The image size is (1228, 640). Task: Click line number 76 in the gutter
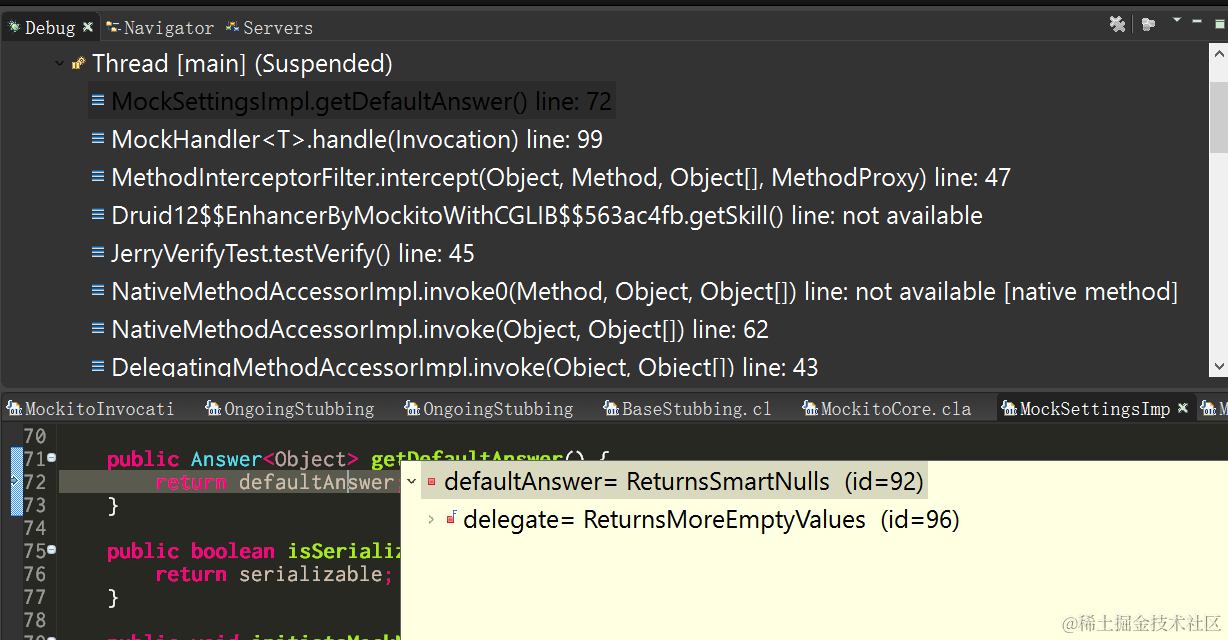tap(34, 574)
